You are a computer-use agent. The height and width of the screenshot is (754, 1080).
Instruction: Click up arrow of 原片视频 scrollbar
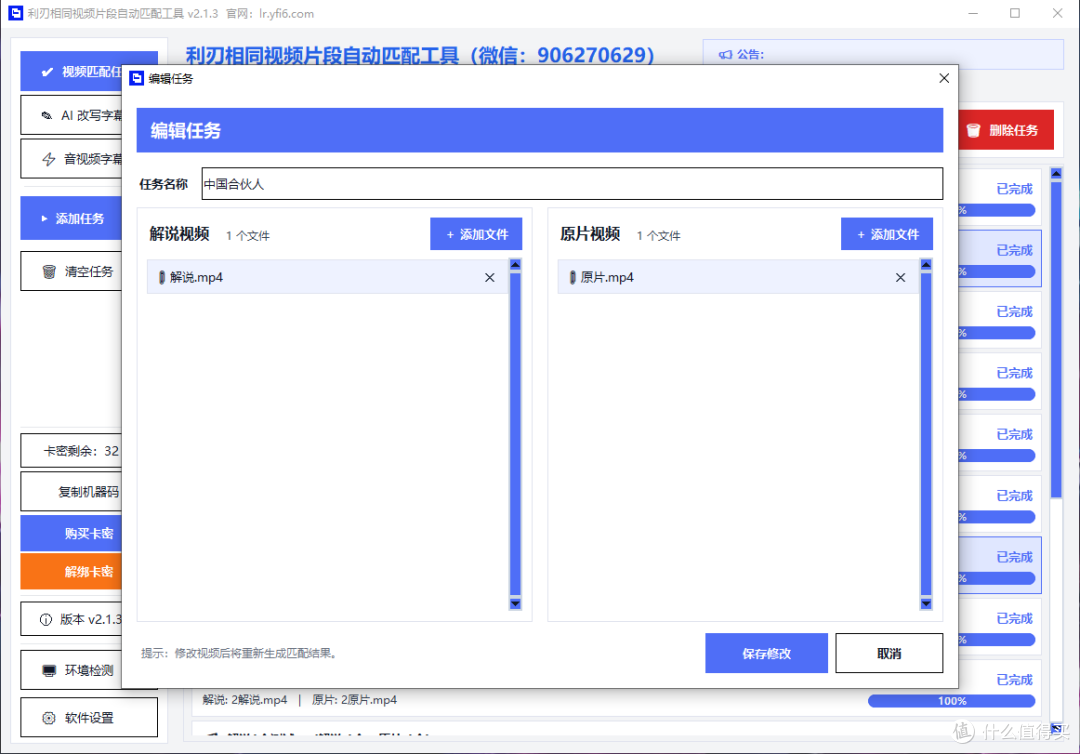(x=926, y=264)
